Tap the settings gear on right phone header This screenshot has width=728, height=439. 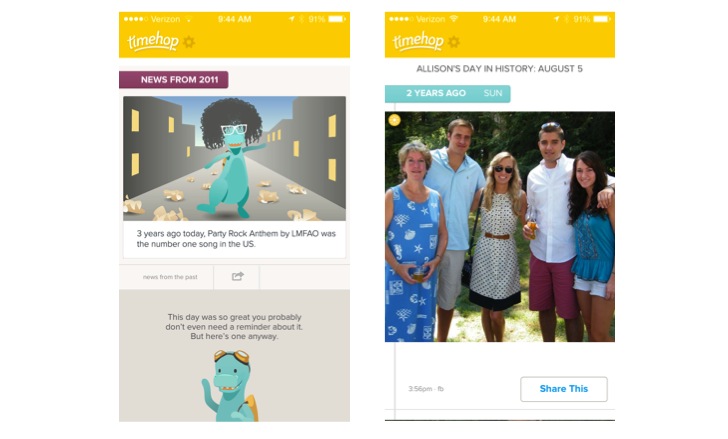[x=454, y=42]
